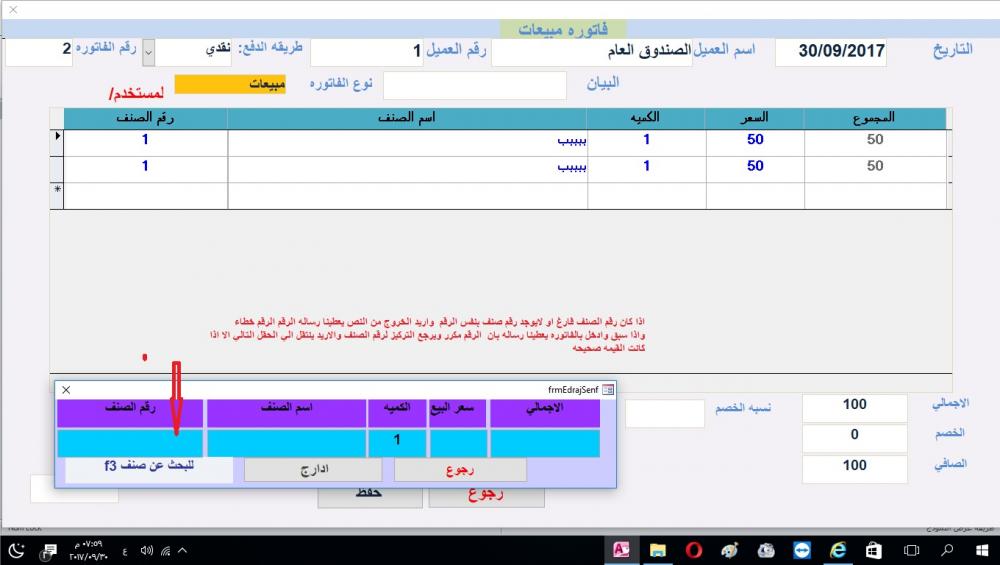Screen dimensions: 1000x565
Task: Click the المجموع column header in invoice grid
Action: coord(874,119)
